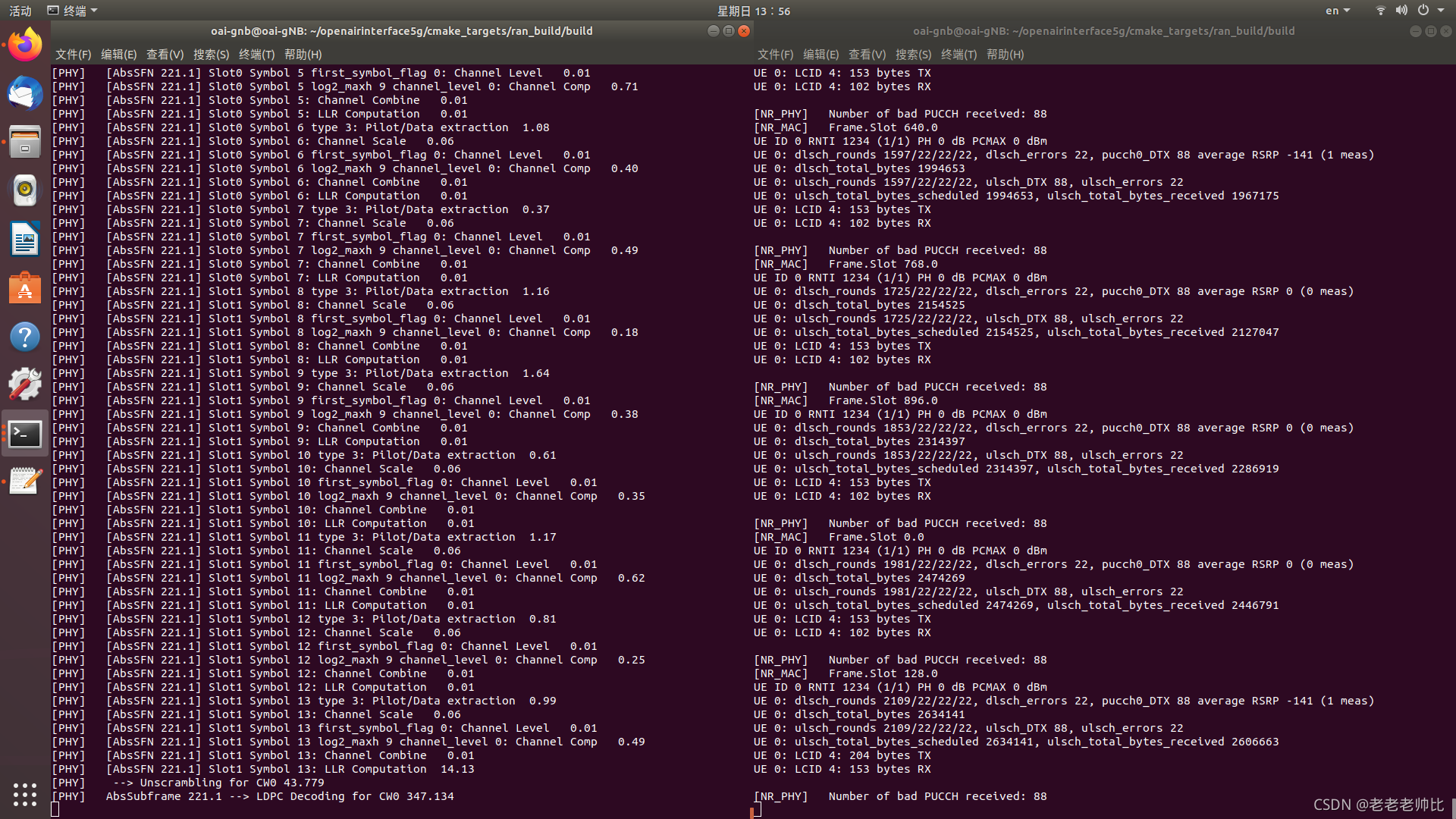Image resolution: width=1456 pixels, height=819 pixels.
Task: Open Rhythmbox music player icon
Action: [x=25, y=190]
